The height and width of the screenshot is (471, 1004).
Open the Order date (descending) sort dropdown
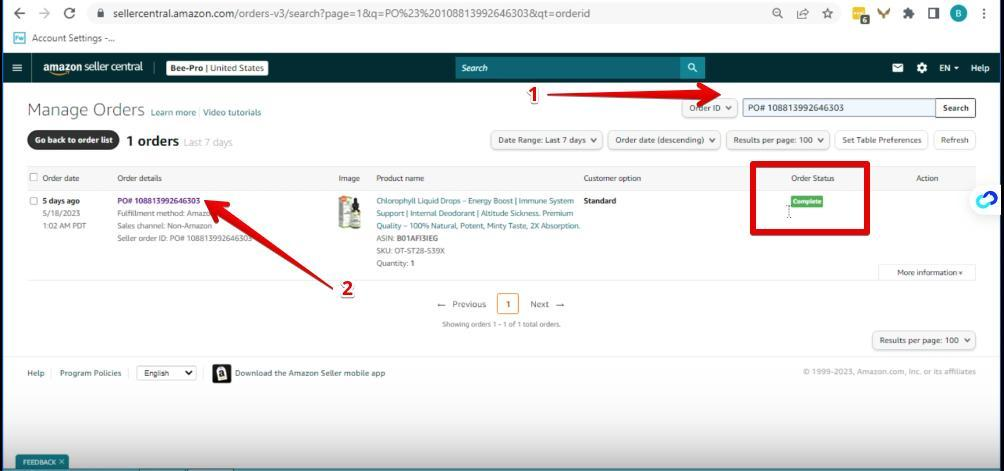click(x=664, y=140)
